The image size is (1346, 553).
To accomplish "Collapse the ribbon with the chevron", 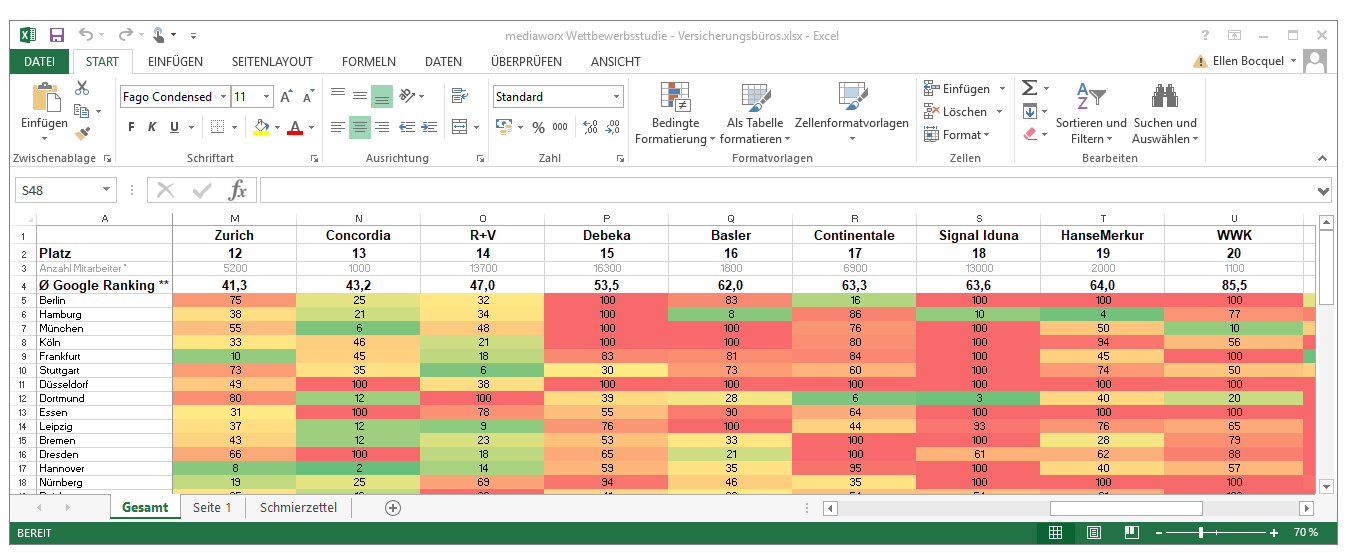I will (1322, 159).
